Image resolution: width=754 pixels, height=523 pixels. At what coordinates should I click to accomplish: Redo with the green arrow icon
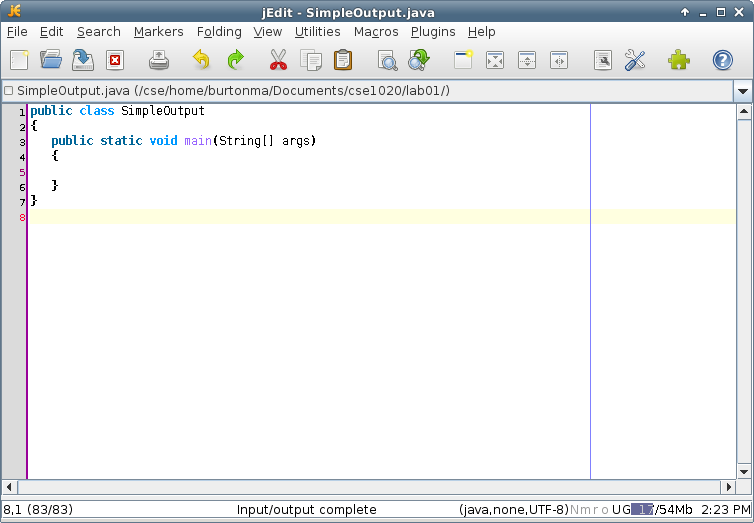pos(236,60)
